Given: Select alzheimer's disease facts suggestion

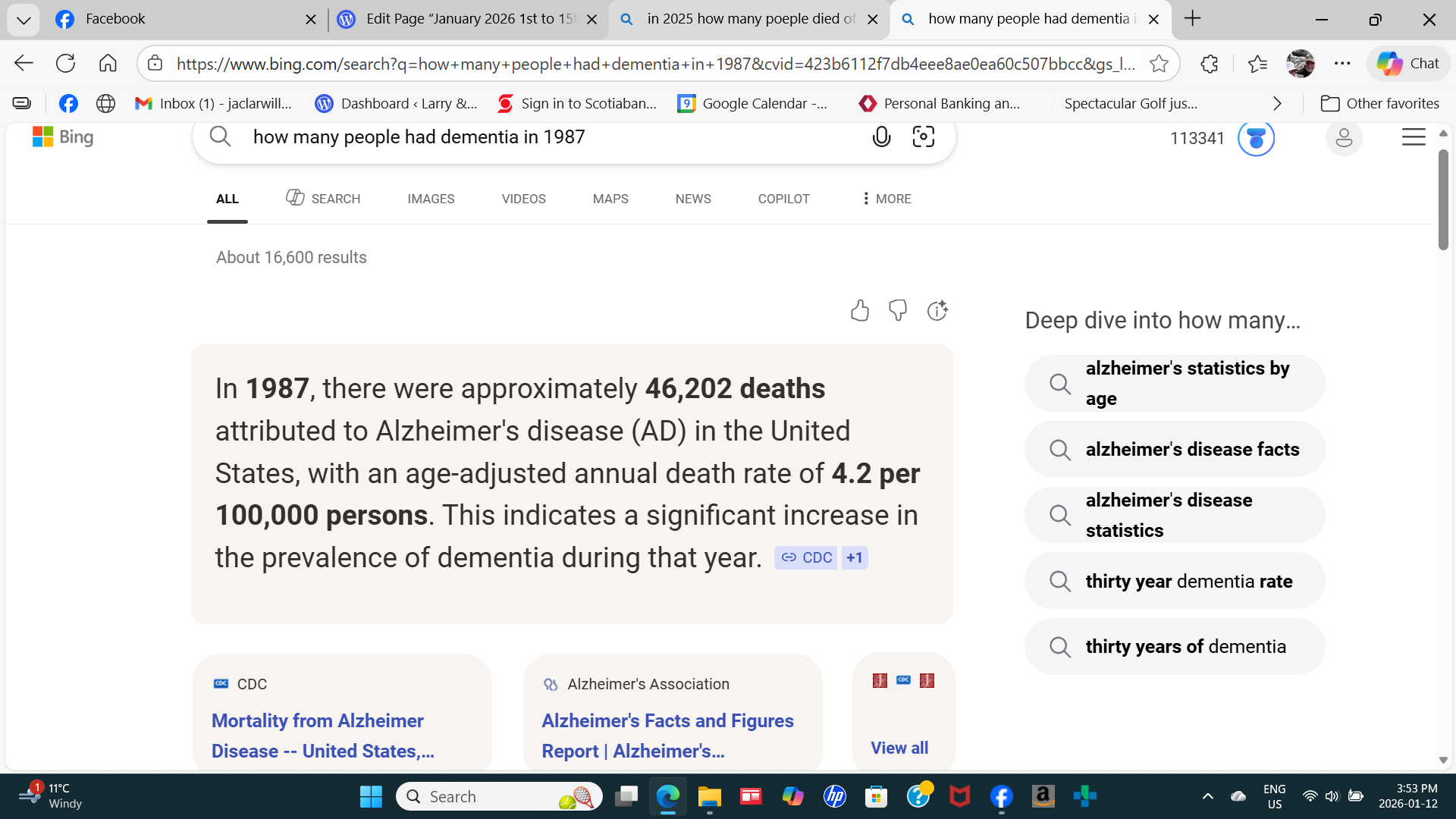Looking at the screenshot, I should [1191, 450].
